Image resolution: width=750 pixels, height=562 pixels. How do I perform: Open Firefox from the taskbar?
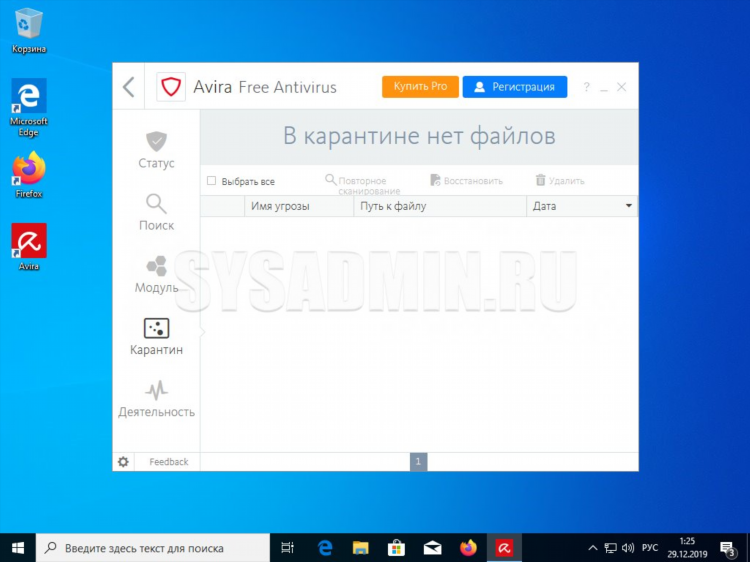tap(468, 548)
